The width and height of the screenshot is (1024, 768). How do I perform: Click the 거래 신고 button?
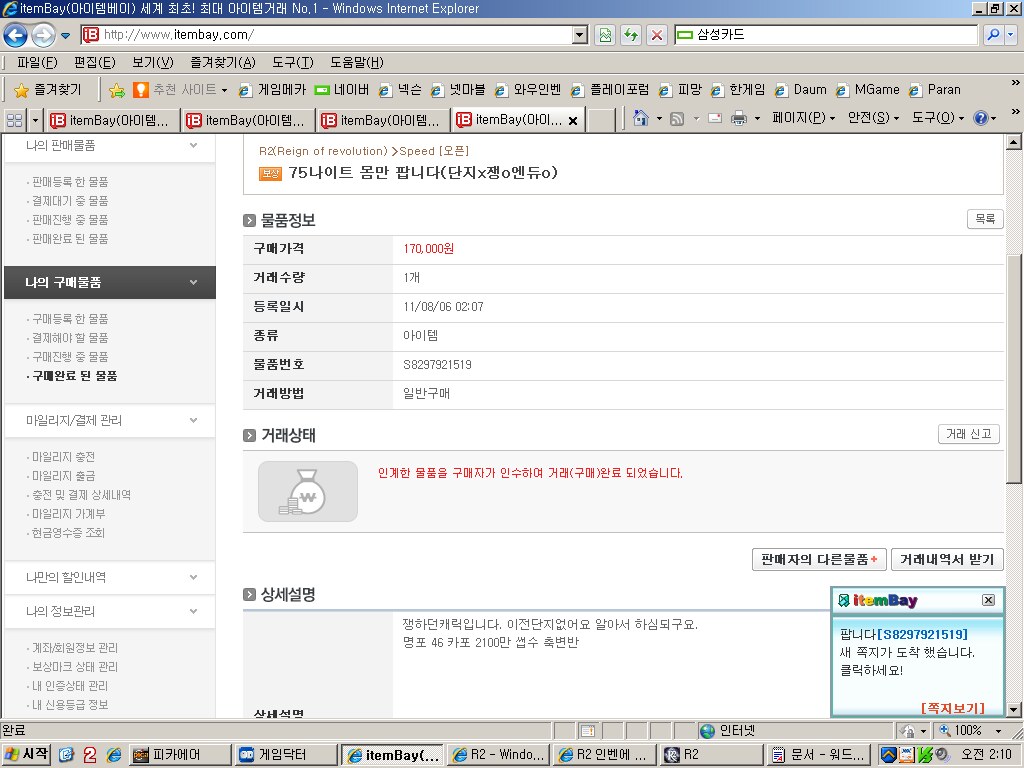click(968, 434)
